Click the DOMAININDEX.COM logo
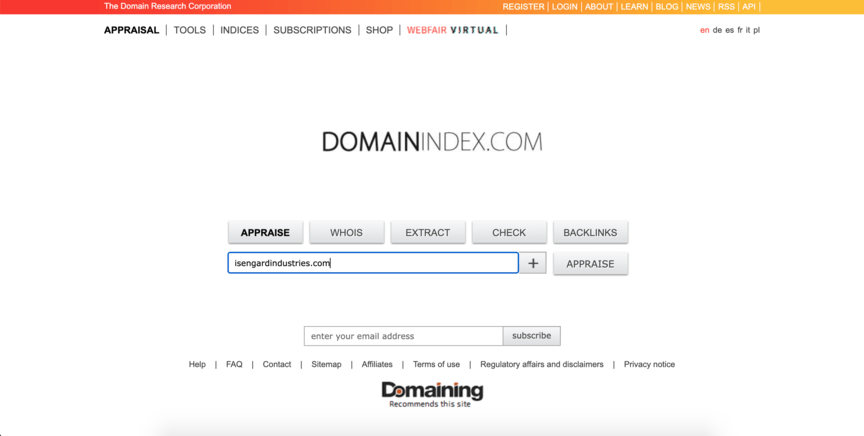This screenshot has height=436, width=864. (432, 142)
